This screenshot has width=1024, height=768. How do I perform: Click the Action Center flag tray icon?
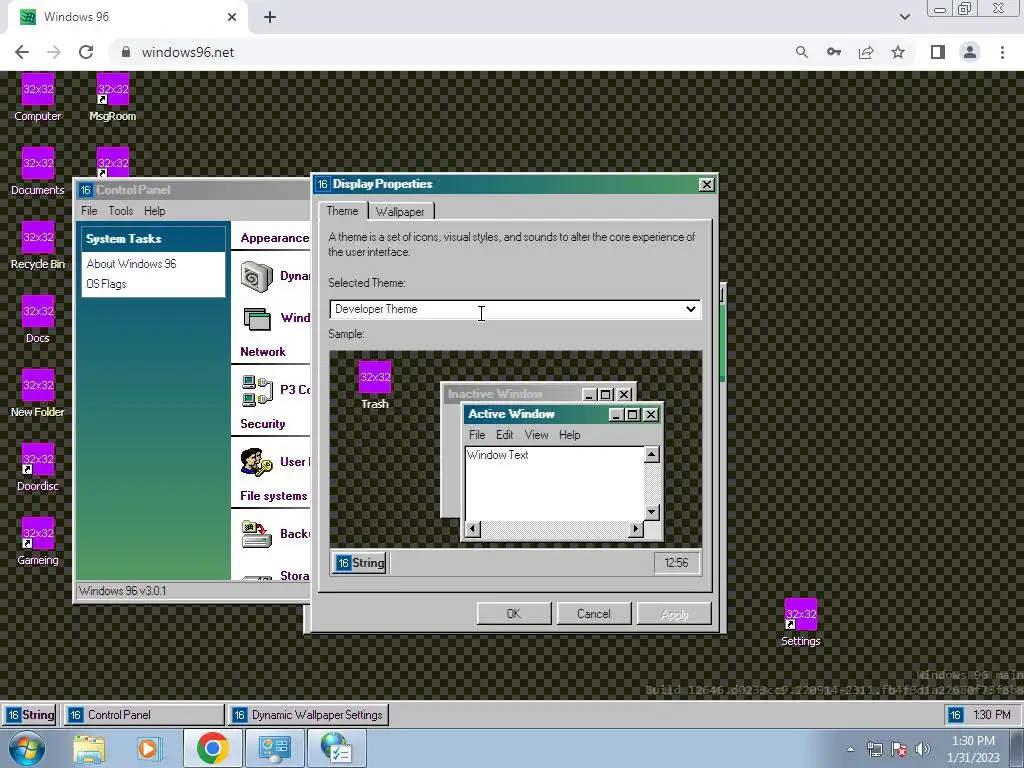(899, 749)
